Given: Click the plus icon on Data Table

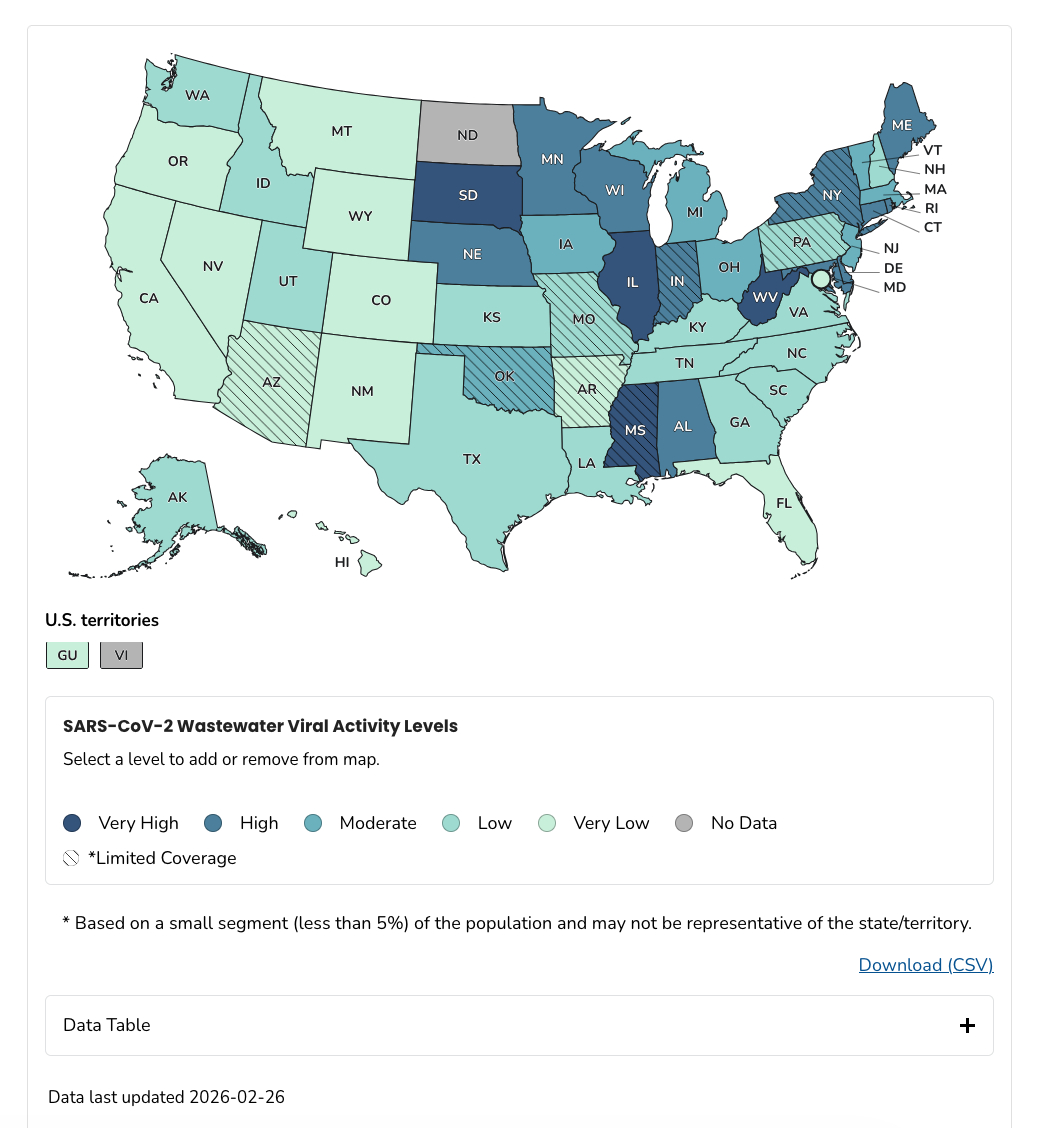Looking at the screenshot, I should click(967, 1025).
